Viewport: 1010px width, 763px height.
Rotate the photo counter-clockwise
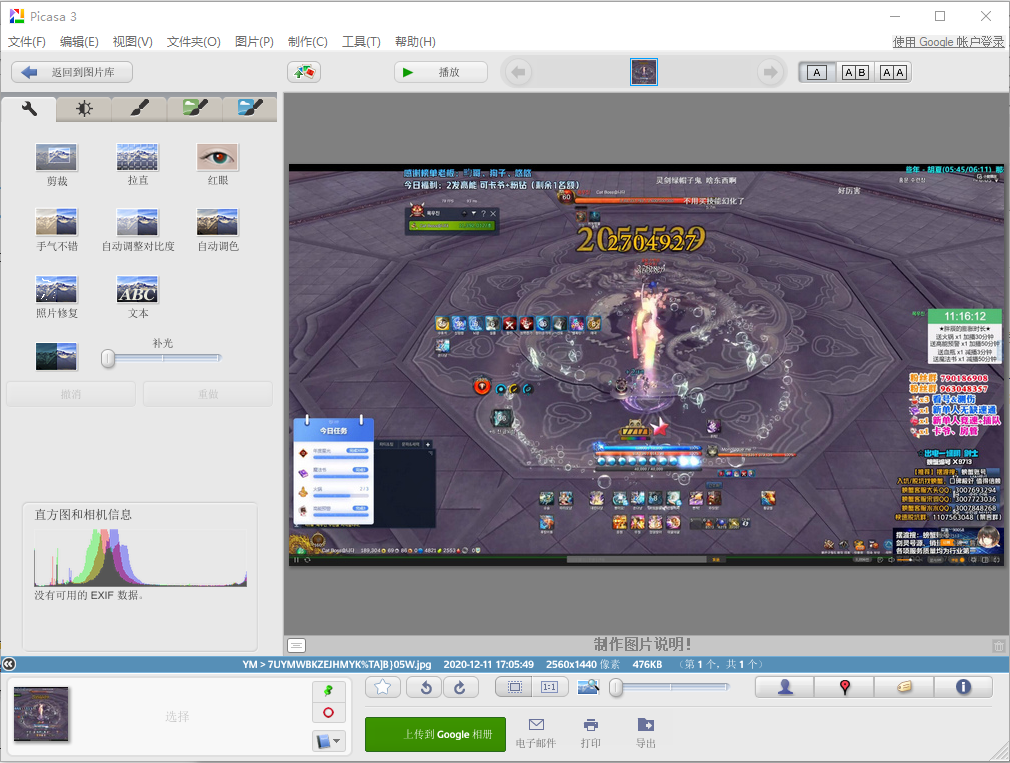(x=425, y=688)
